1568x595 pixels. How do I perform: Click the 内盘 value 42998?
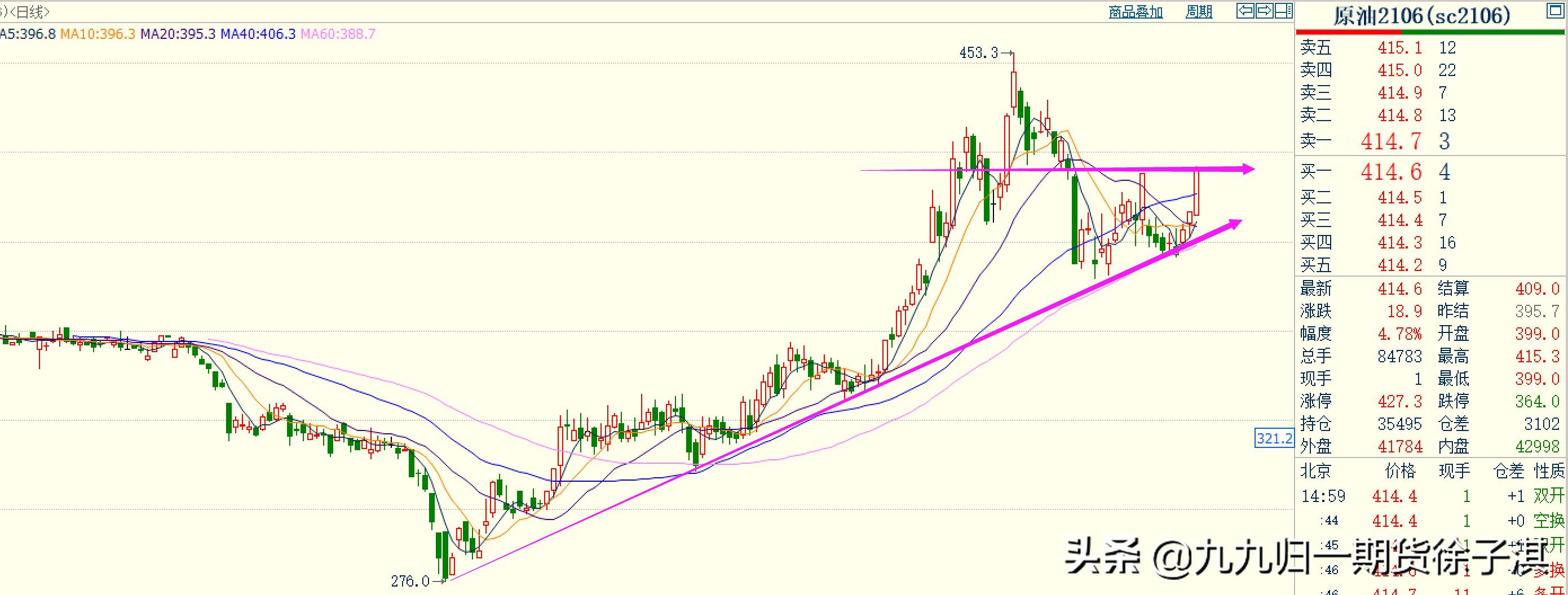(1537, 447)
